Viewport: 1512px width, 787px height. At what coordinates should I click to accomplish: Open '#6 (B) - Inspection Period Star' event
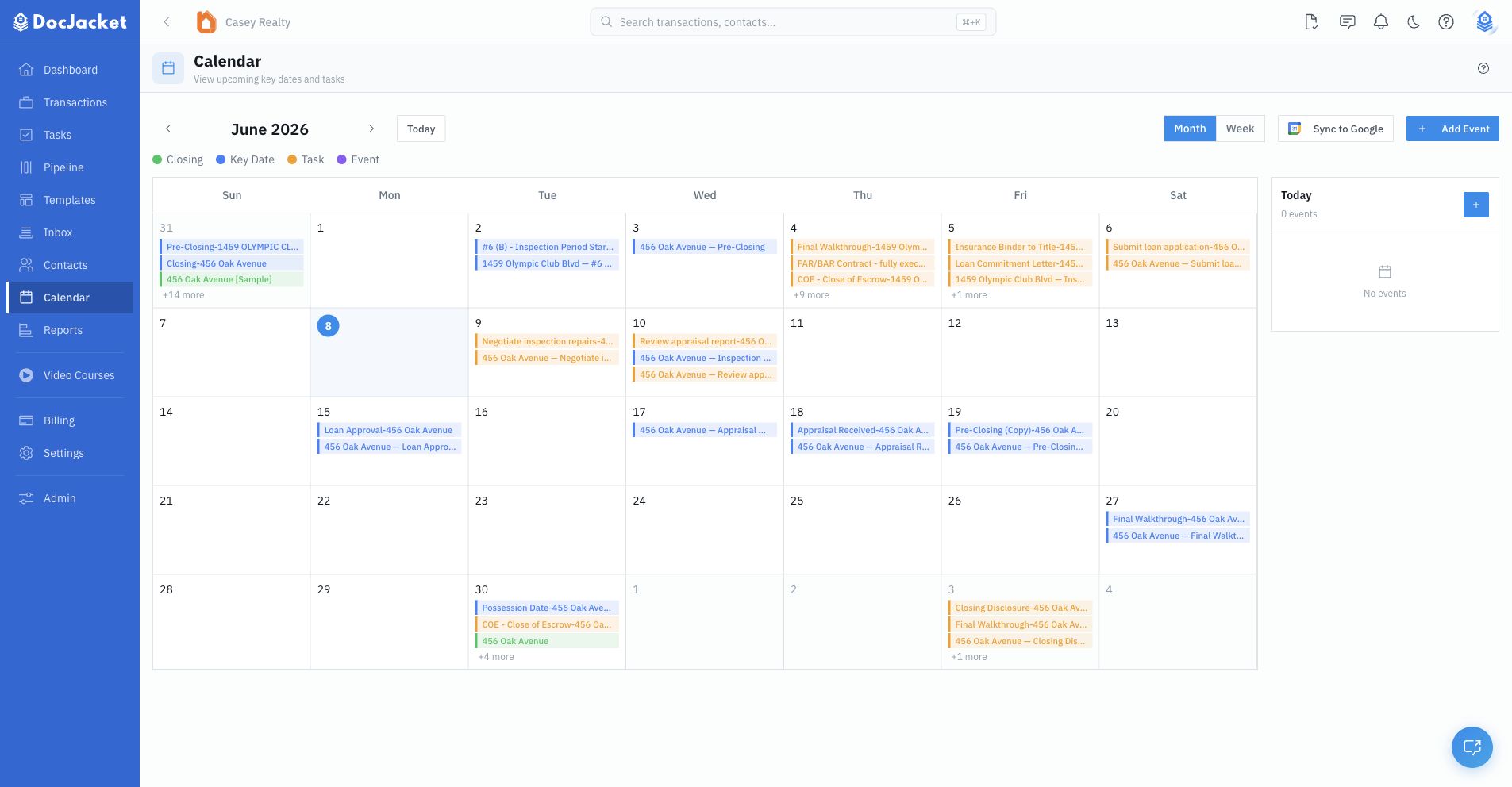click(x=547, y=247)
